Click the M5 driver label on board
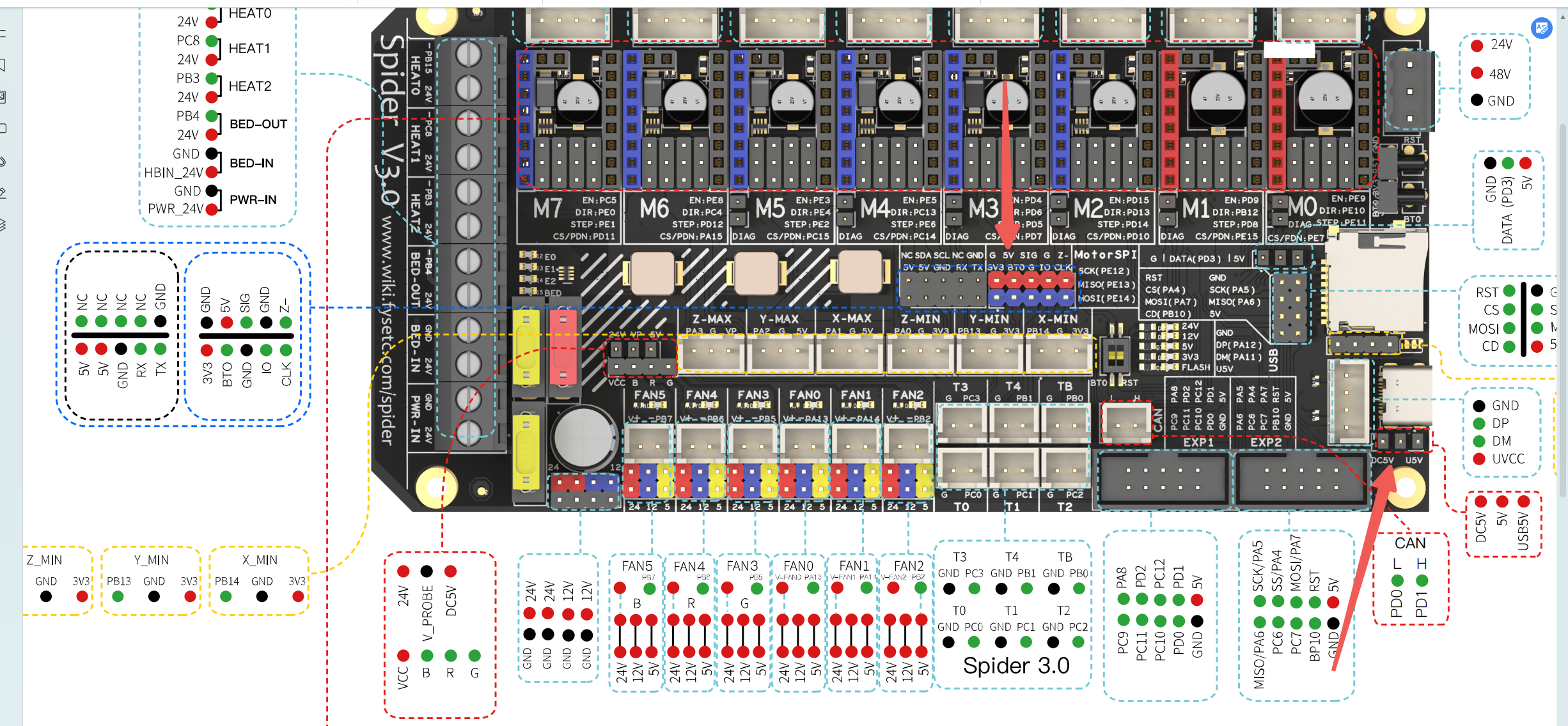The image size is (1568, 726). point(770,209)
